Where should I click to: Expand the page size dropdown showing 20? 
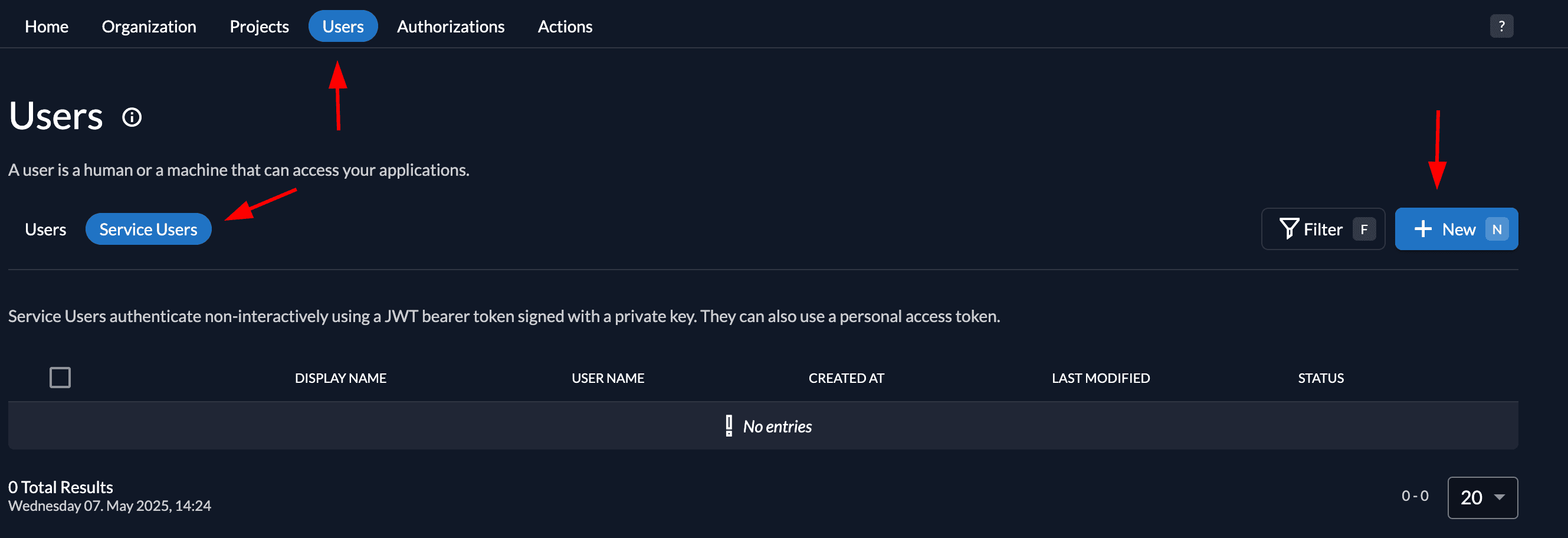(1482, 497)
